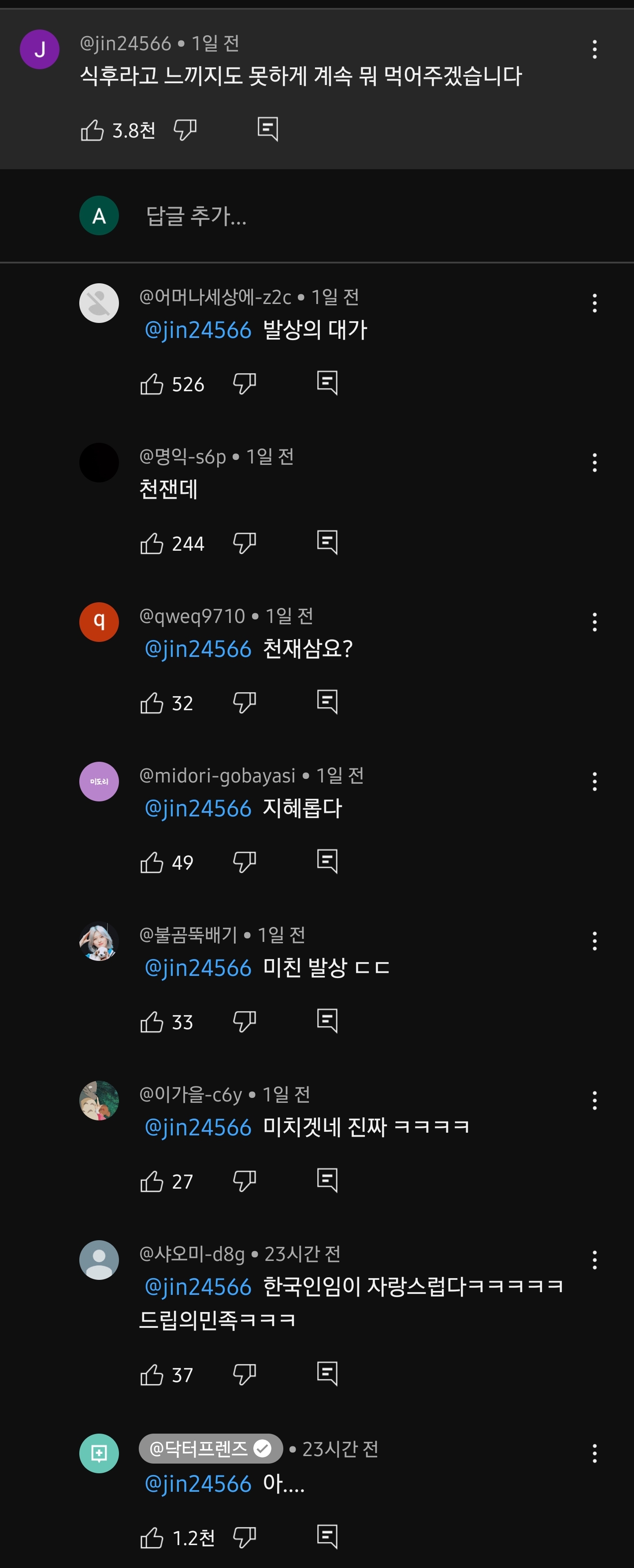
Task: Open more options for @어머나세상에-z2c reply
Action: [594, 303]
